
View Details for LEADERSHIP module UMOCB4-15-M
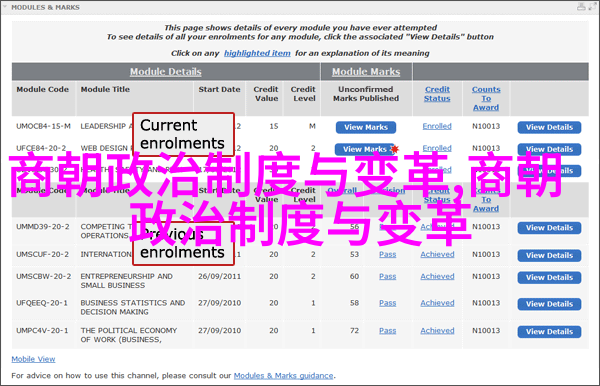pos(549,127)
